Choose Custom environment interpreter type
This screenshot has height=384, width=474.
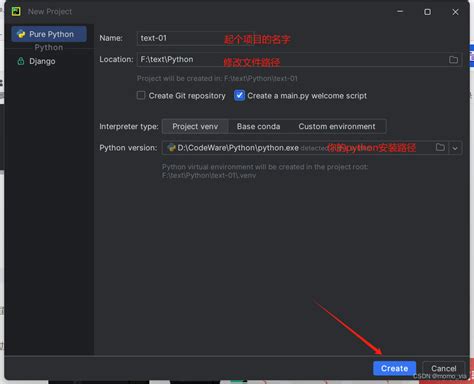coord(337,126)
